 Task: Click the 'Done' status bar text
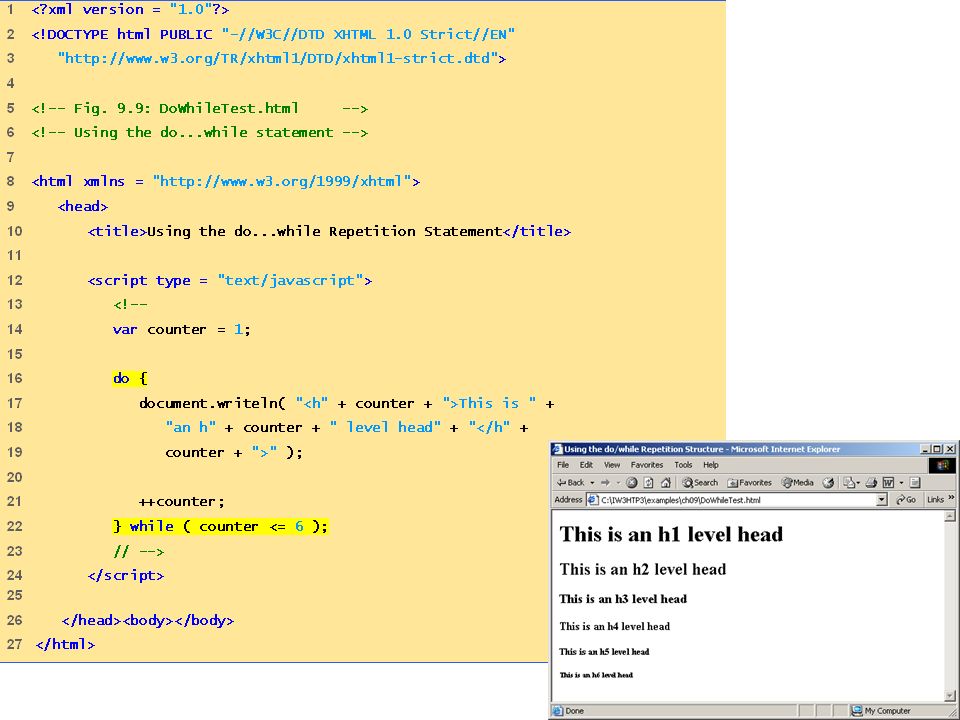point(574,711)
